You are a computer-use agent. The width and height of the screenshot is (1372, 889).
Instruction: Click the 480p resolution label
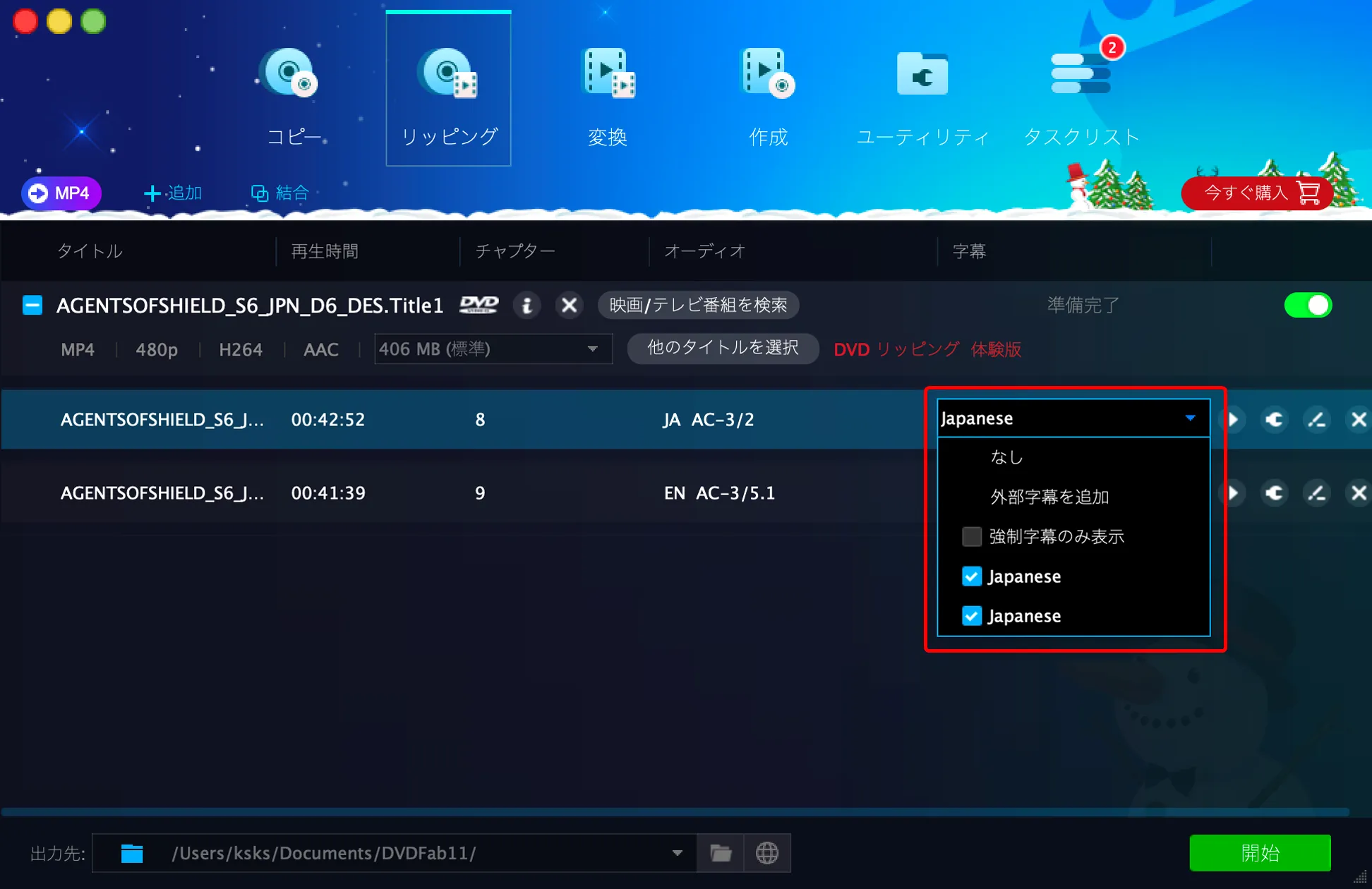pos(157,350)
